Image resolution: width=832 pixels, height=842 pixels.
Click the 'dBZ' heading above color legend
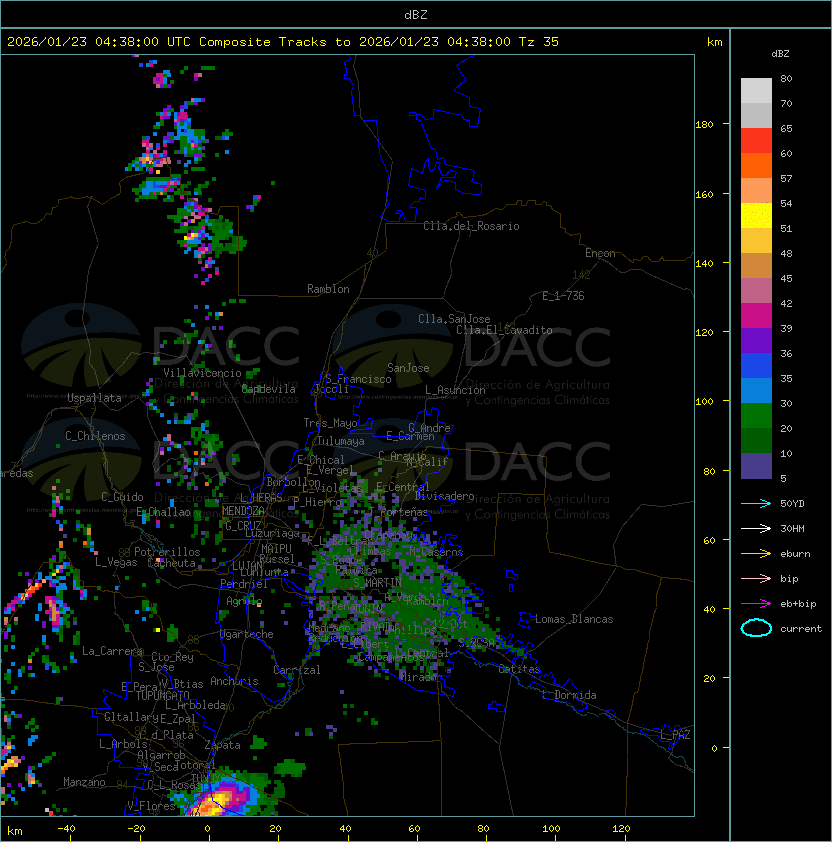[780, 54]
